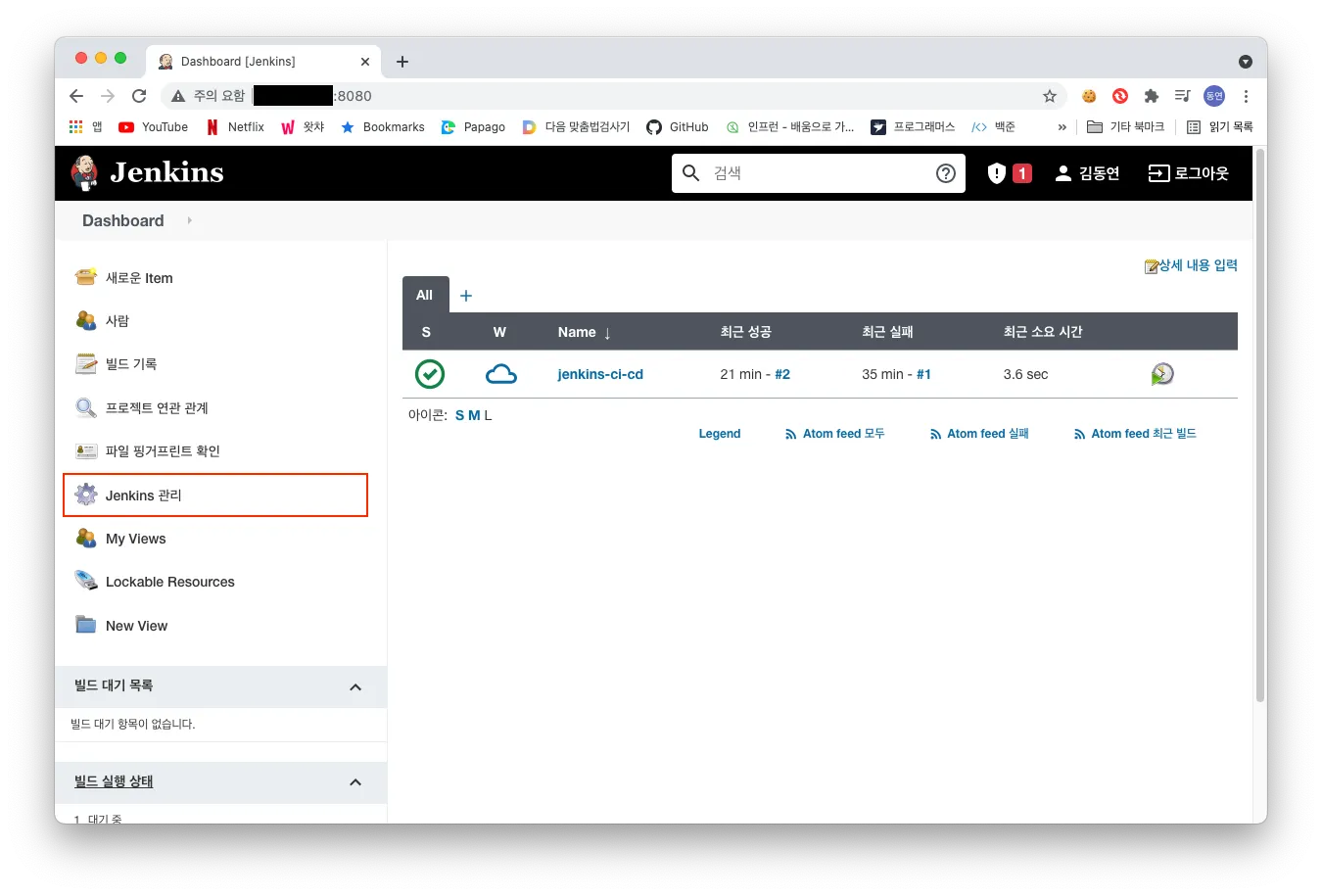Set icon size to M
Screen dimensions: 1322x896
point(474,415)
